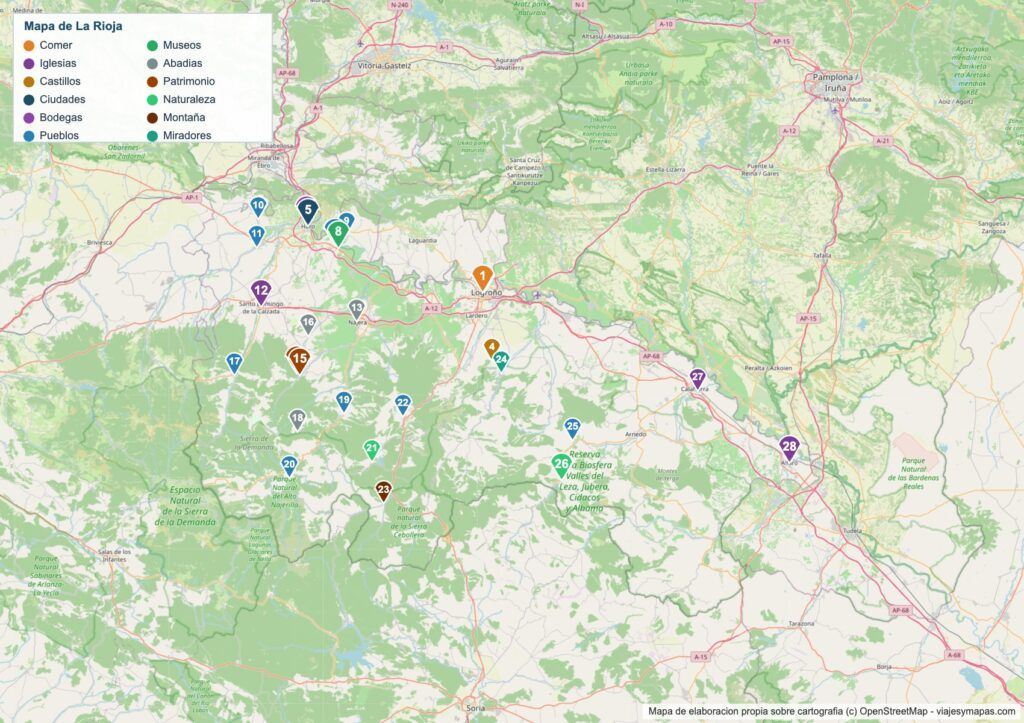Select blue village marker number 20
1024x723 pixels.
289,466
